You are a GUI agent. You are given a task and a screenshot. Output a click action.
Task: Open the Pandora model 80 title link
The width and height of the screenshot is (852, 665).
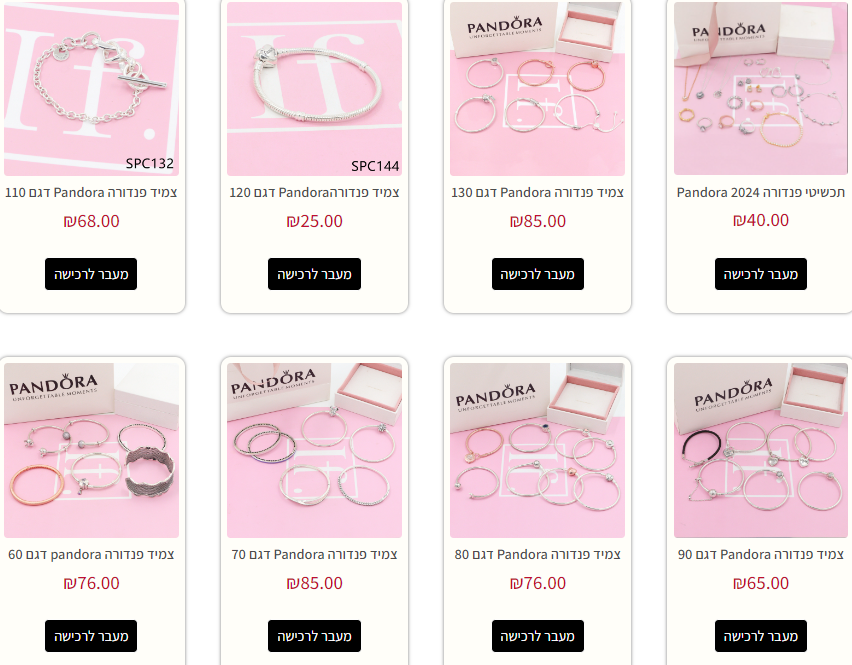537,554
